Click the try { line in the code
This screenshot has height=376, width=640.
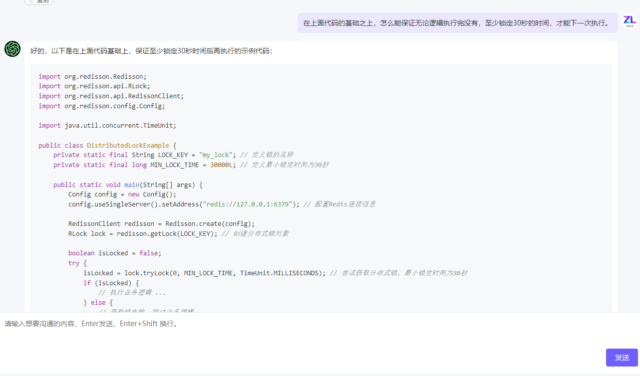(x=78, y=263)
